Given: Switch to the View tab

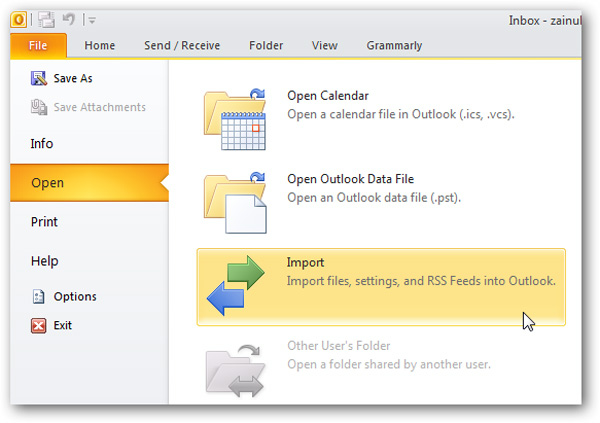Looking at the screenshot, I should click(x=325, y=46).
